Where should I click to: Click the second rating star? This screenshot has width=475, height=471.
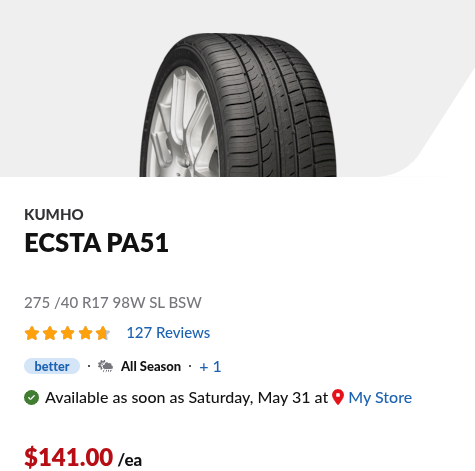tap(50, 333)
